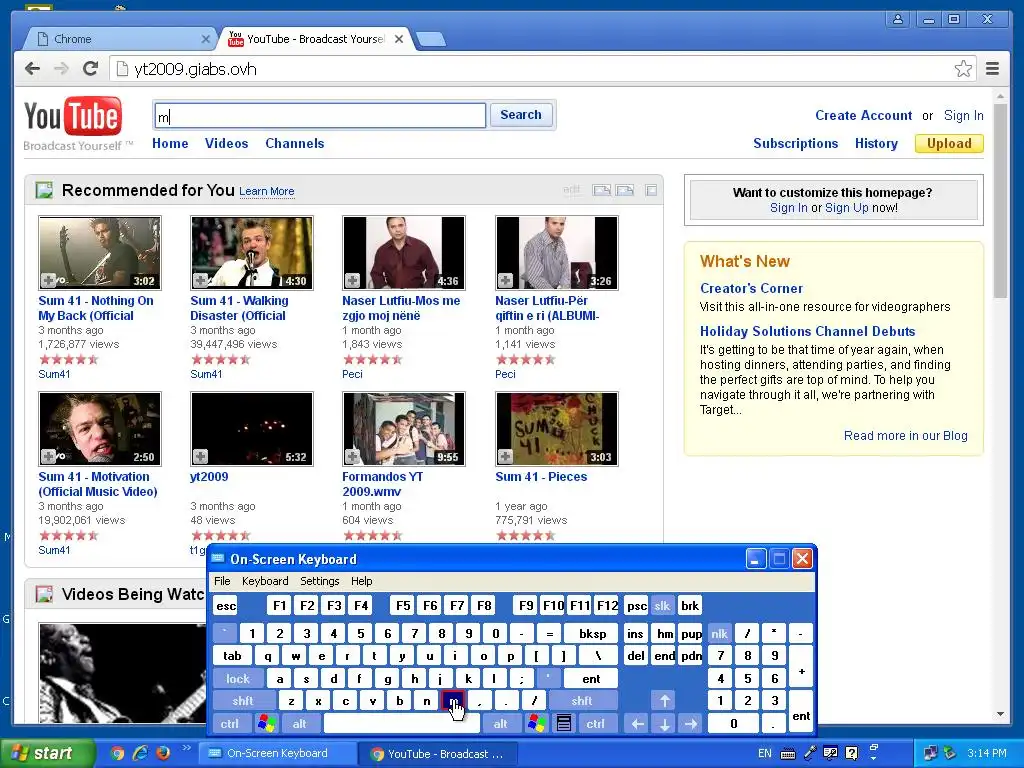This screenshot has width=1024, height=768.
Task: Launch Internet Explorer from quick launch
Action: coord(140,753)
